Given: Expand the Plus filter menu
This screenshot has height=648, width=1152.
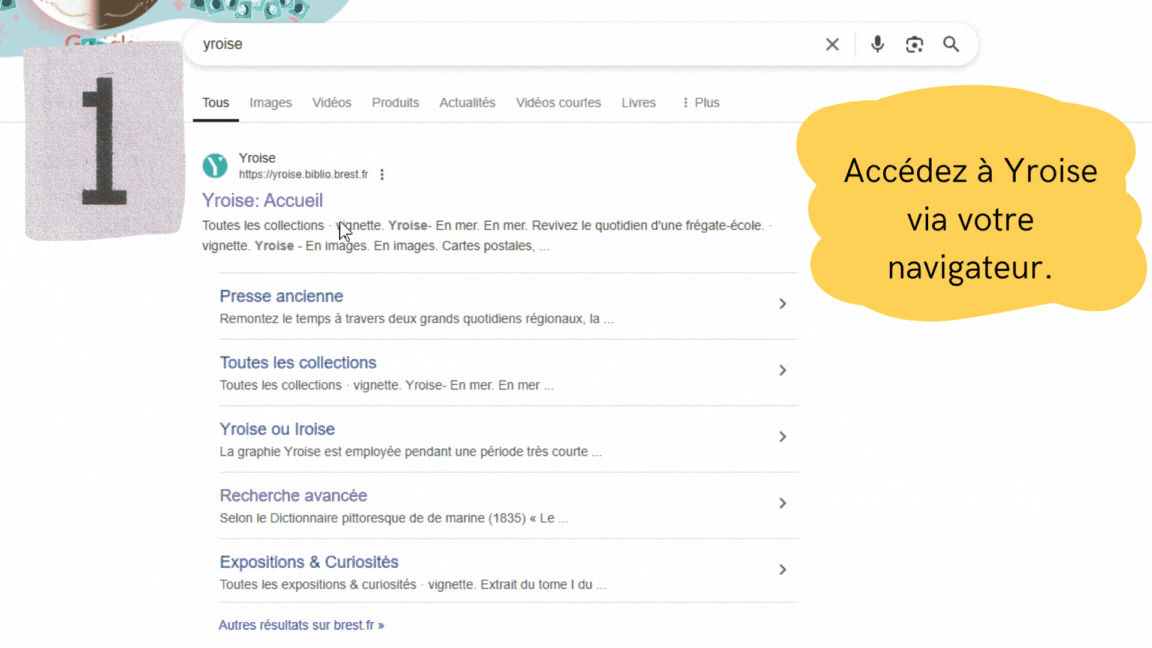Looking at the screenshot, I should (x=700, y=103).
